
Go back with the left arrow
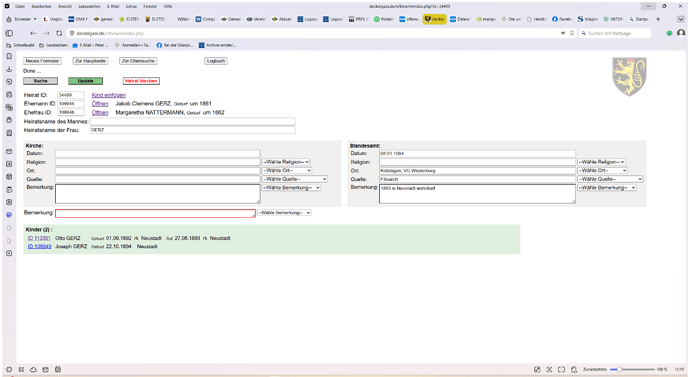33,33
